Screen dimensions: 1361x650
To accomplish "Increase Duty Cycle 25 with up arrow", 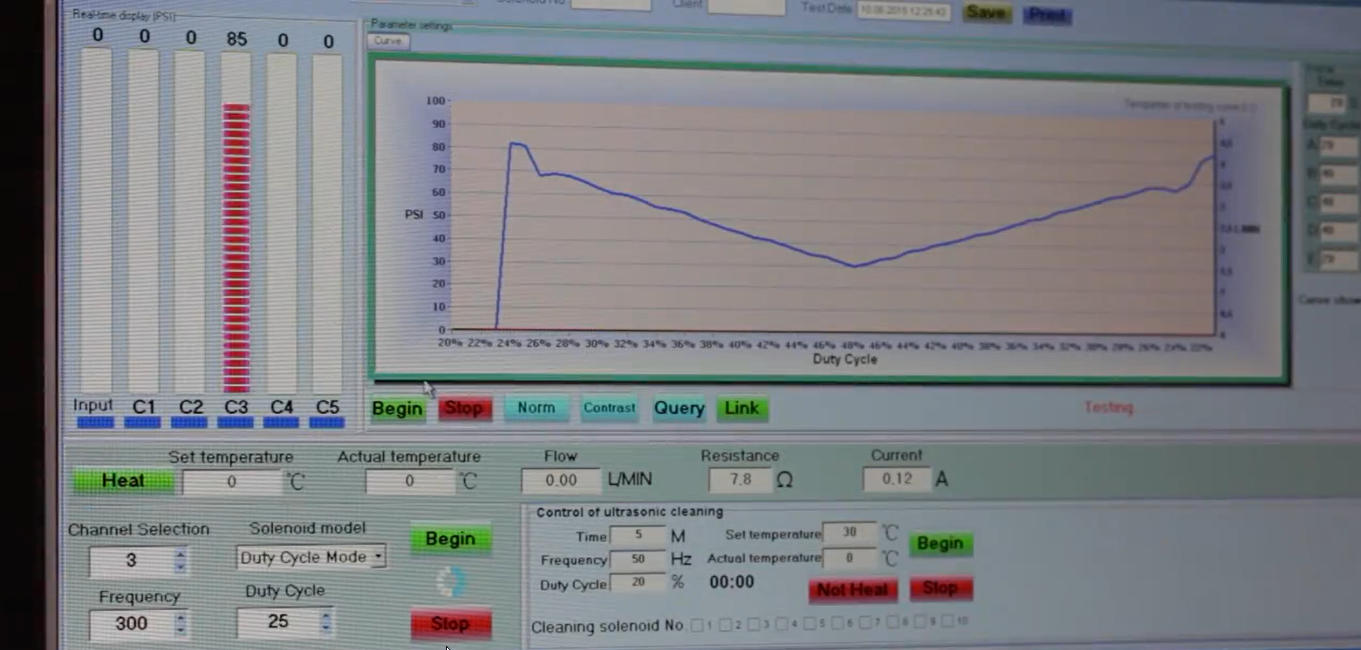I will pos(326,615).
